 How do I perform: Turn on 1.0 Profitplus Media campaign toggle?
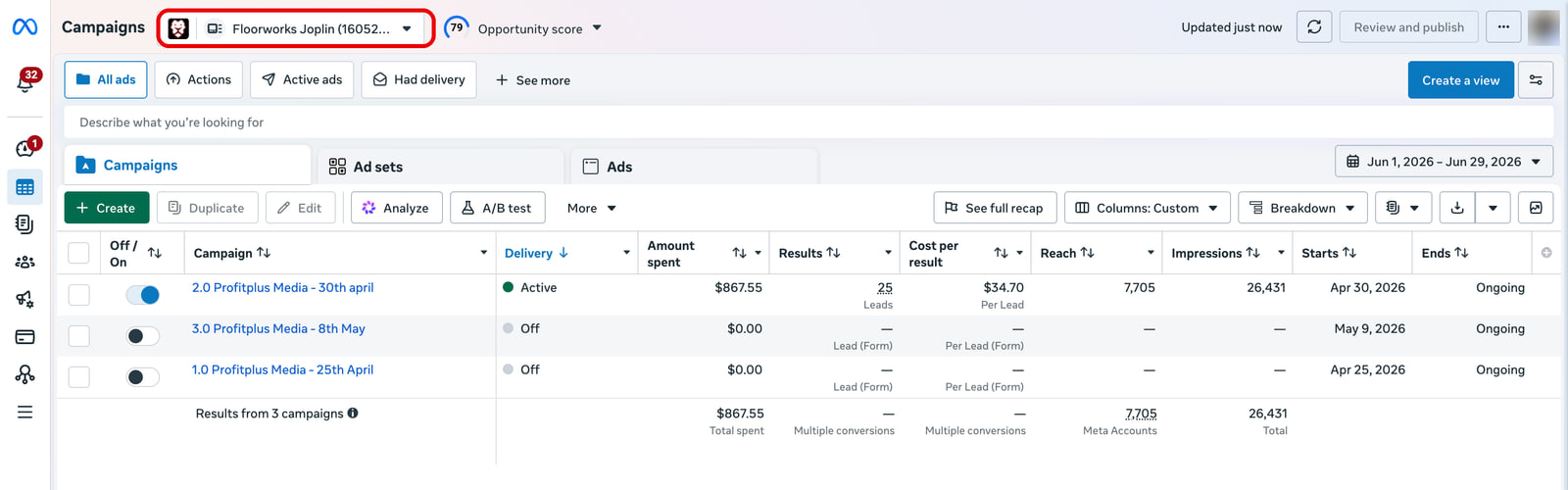point(143,377)
